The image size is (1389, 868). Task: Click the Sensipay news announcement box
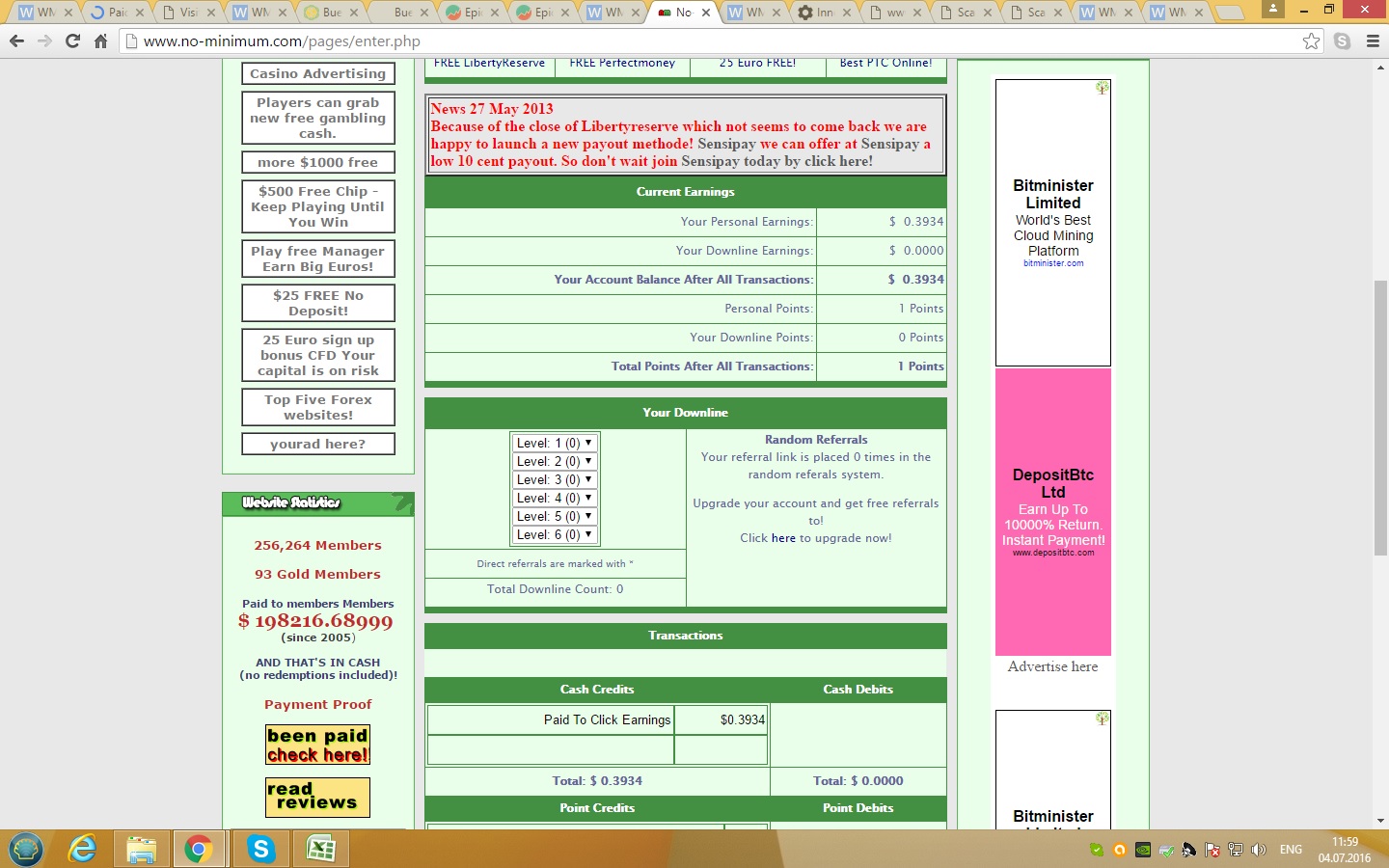click(685, 135)
